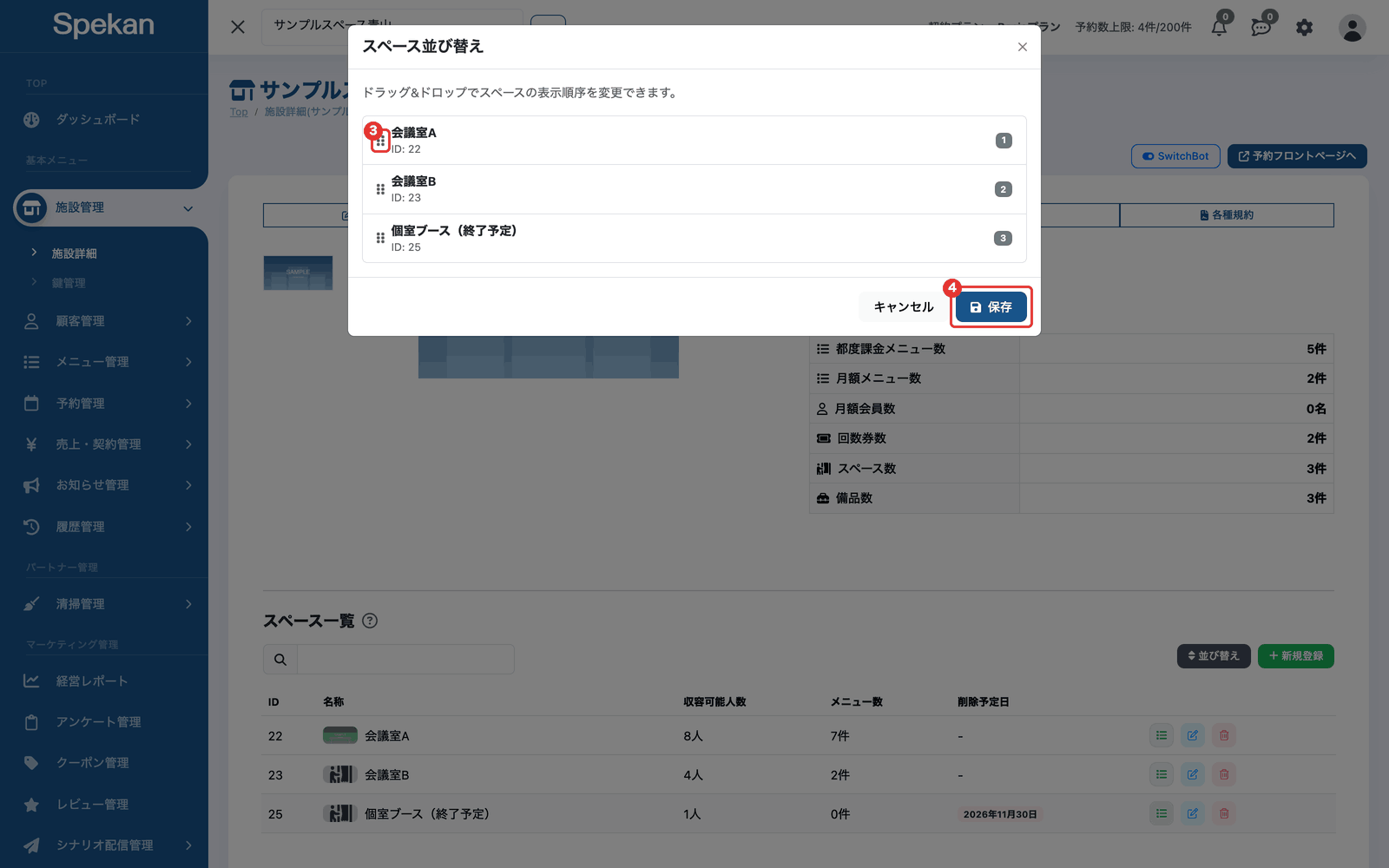Click 新規登録 button

click(1296, 656)
